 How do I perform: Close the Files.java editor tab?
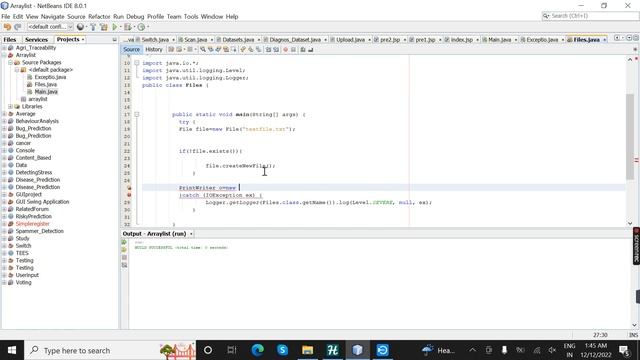pos(604,40)
